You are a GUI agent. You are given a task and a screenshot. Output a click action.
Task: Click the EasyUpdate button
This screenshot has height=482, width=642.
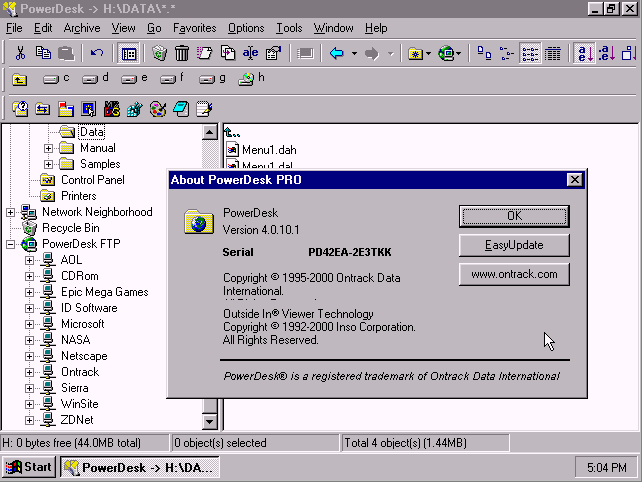514,245
